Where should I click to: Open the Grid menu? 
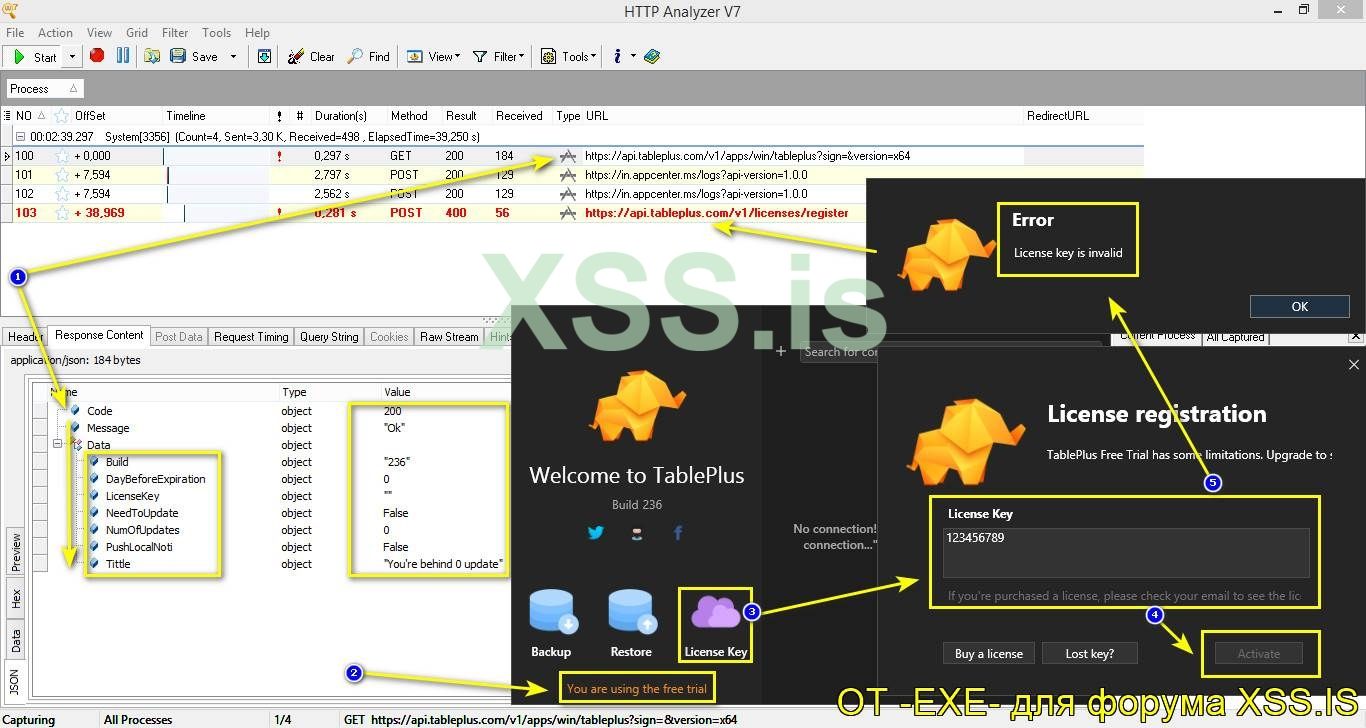tap(137, 33)
